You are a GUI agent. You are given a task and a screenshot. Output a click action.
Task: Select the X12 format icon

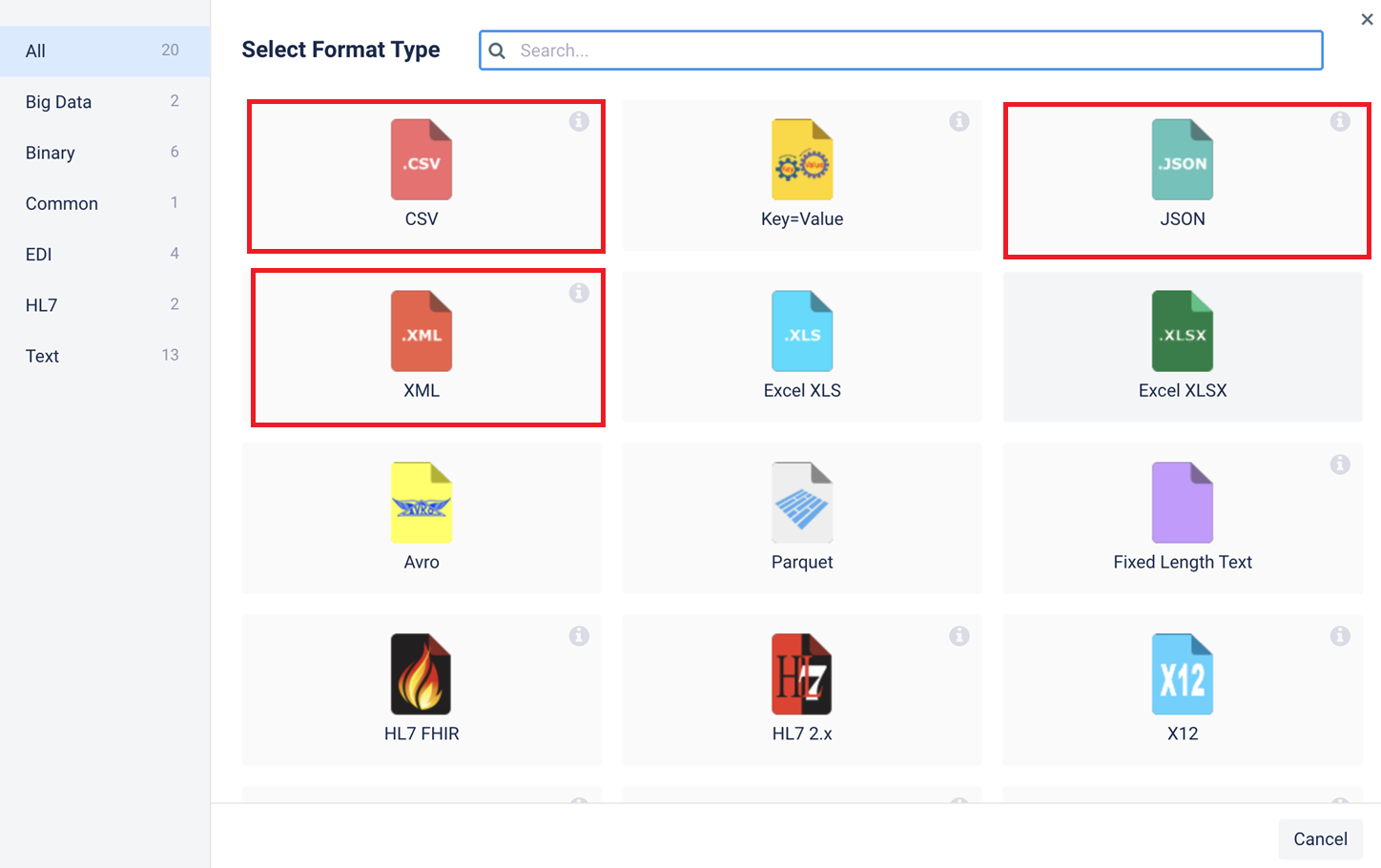[x=1183, y=674]
